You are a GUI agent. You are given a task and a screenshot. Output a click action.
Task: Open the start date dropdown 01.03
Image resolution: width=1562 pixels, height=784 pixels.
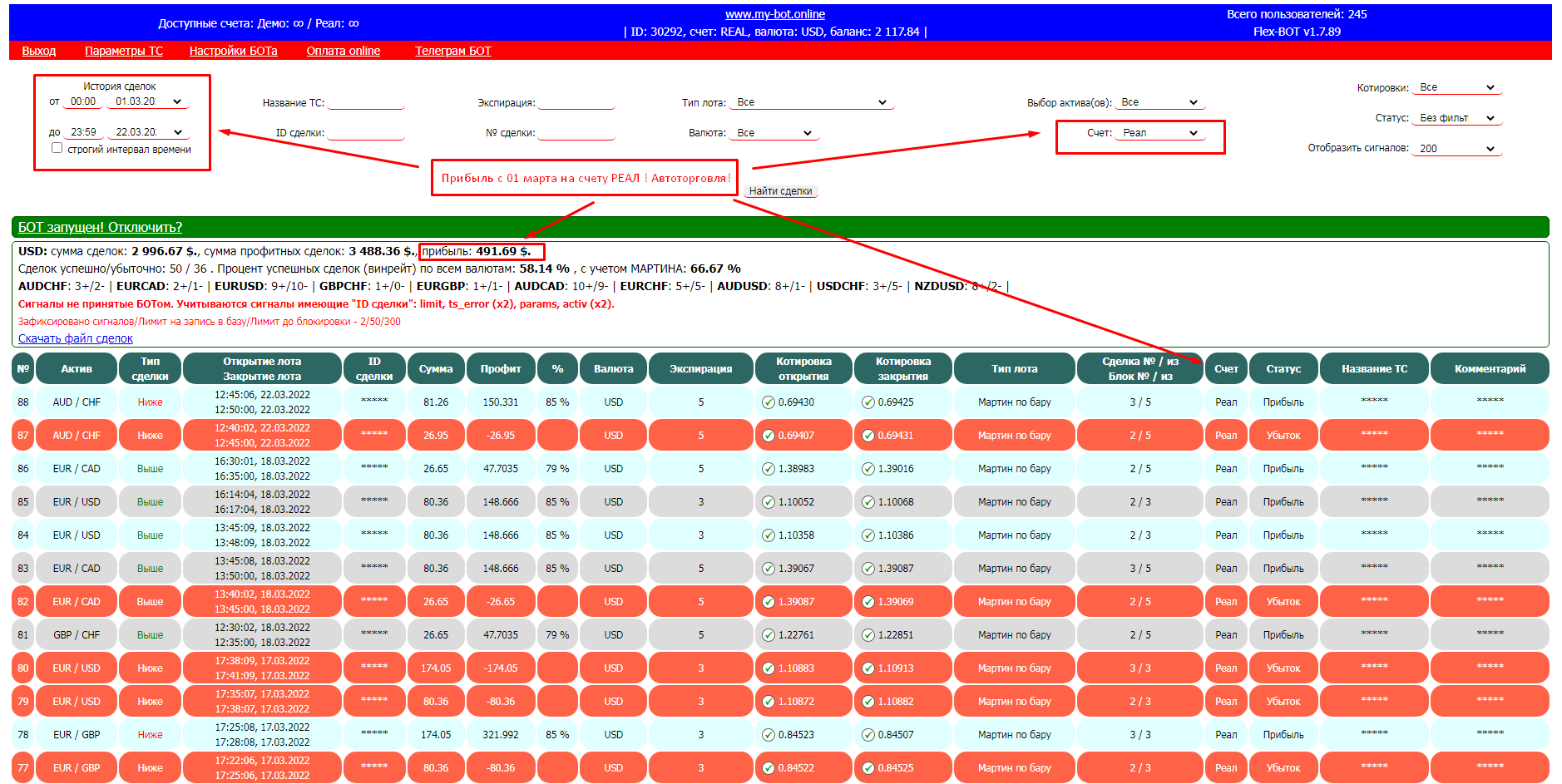pyautogui.click(x=148, y=101)
